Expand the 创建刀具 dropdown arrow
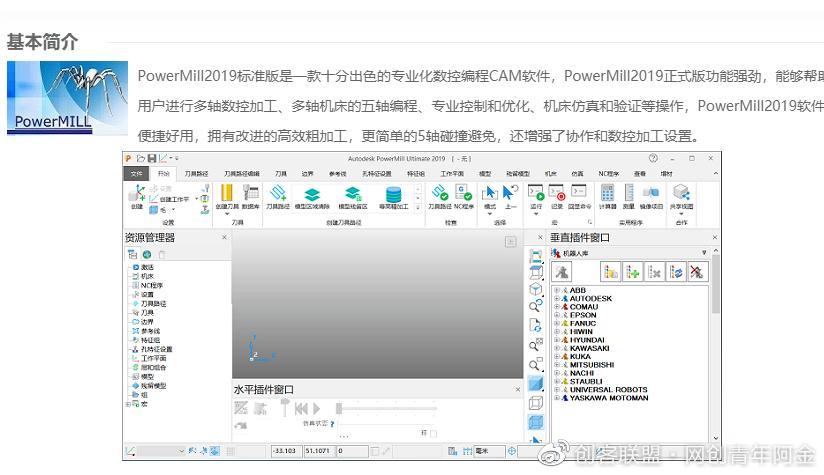This screenshot has width=824, height=475. (x=227, y=214)
